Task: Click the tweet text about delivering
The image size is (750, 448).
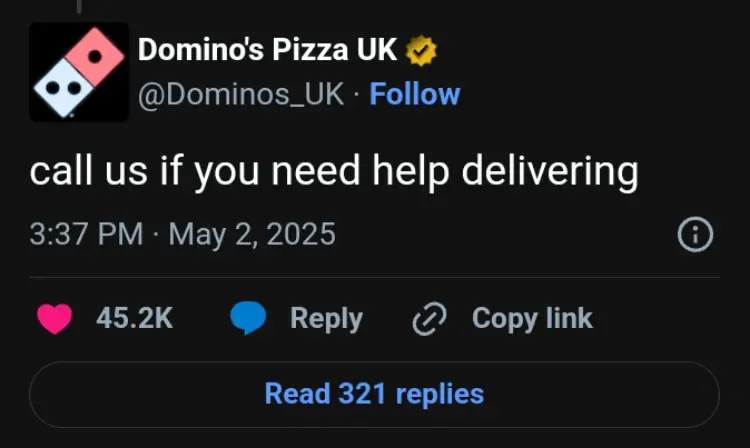Action: (333, 172)
